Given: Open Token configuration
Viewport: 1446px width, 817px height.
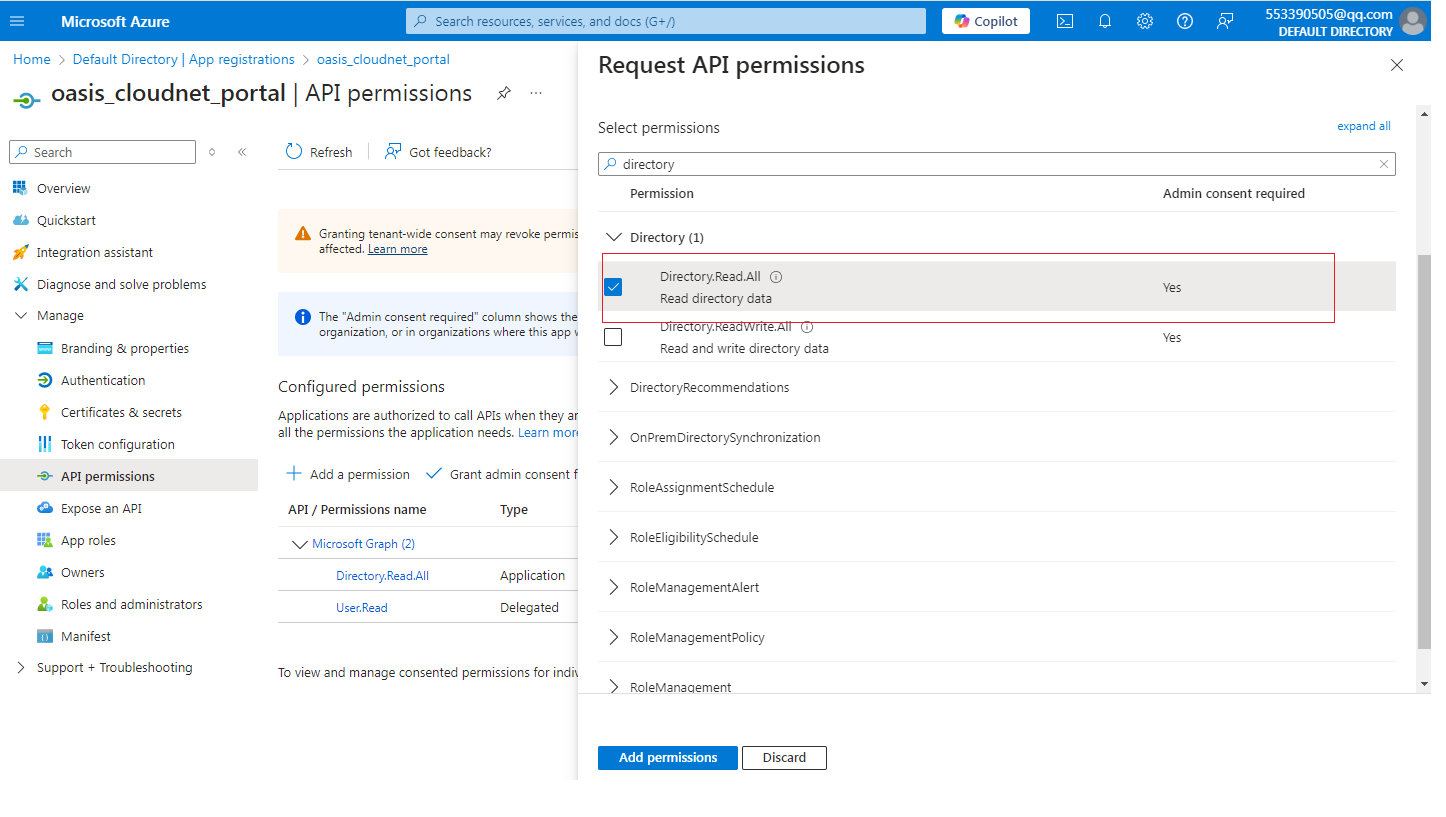Looking at the screenshot, I should [x=117, y=444].
